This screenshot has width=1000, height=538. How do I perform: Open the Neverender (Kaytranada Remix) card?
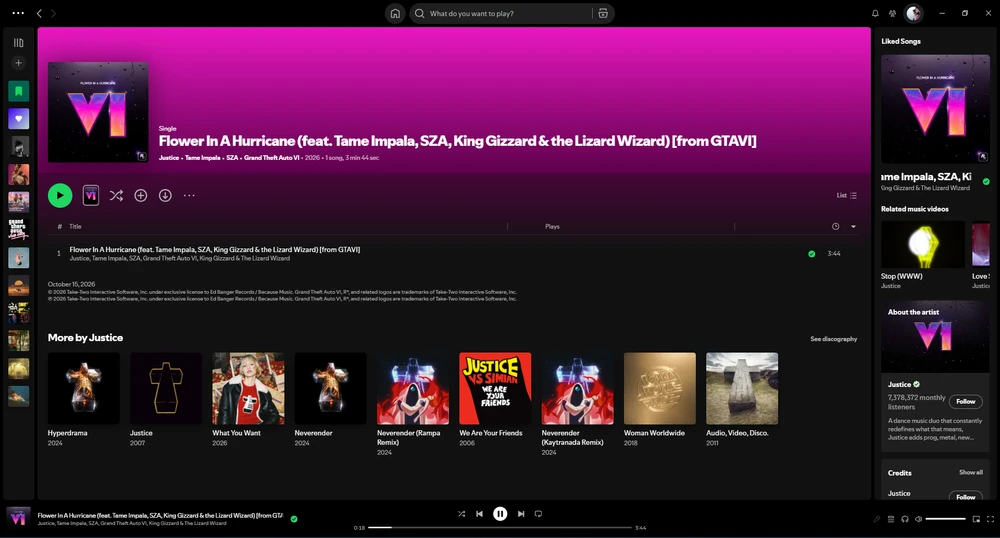click(x=577, y=404)
